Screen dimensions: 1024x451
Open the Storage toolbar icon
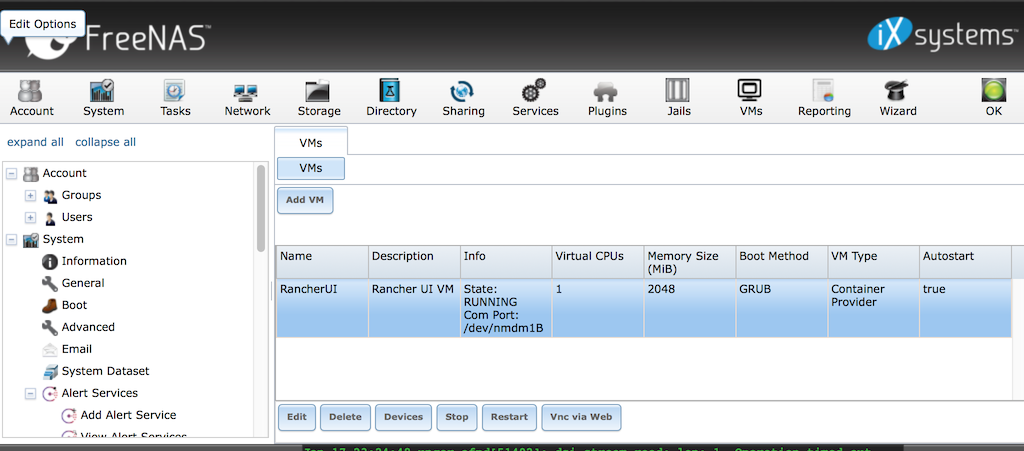319,98
